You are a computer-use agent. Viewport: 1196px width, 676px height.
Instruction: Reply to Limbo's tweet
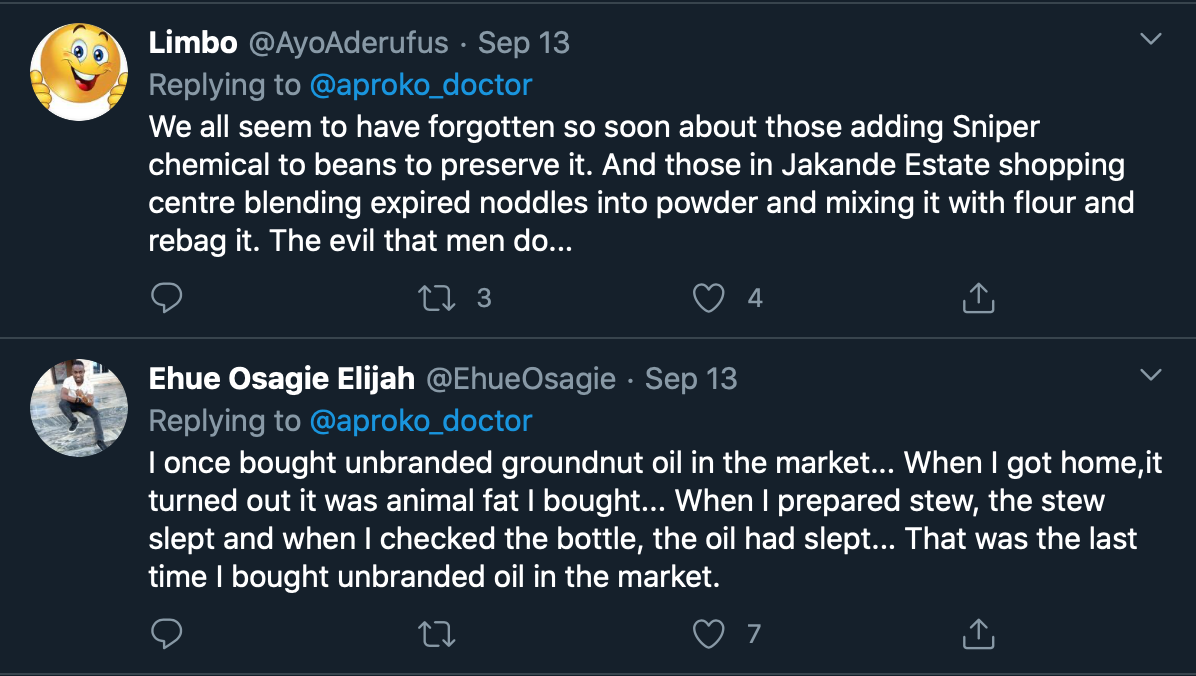click(x=166, y=297)
